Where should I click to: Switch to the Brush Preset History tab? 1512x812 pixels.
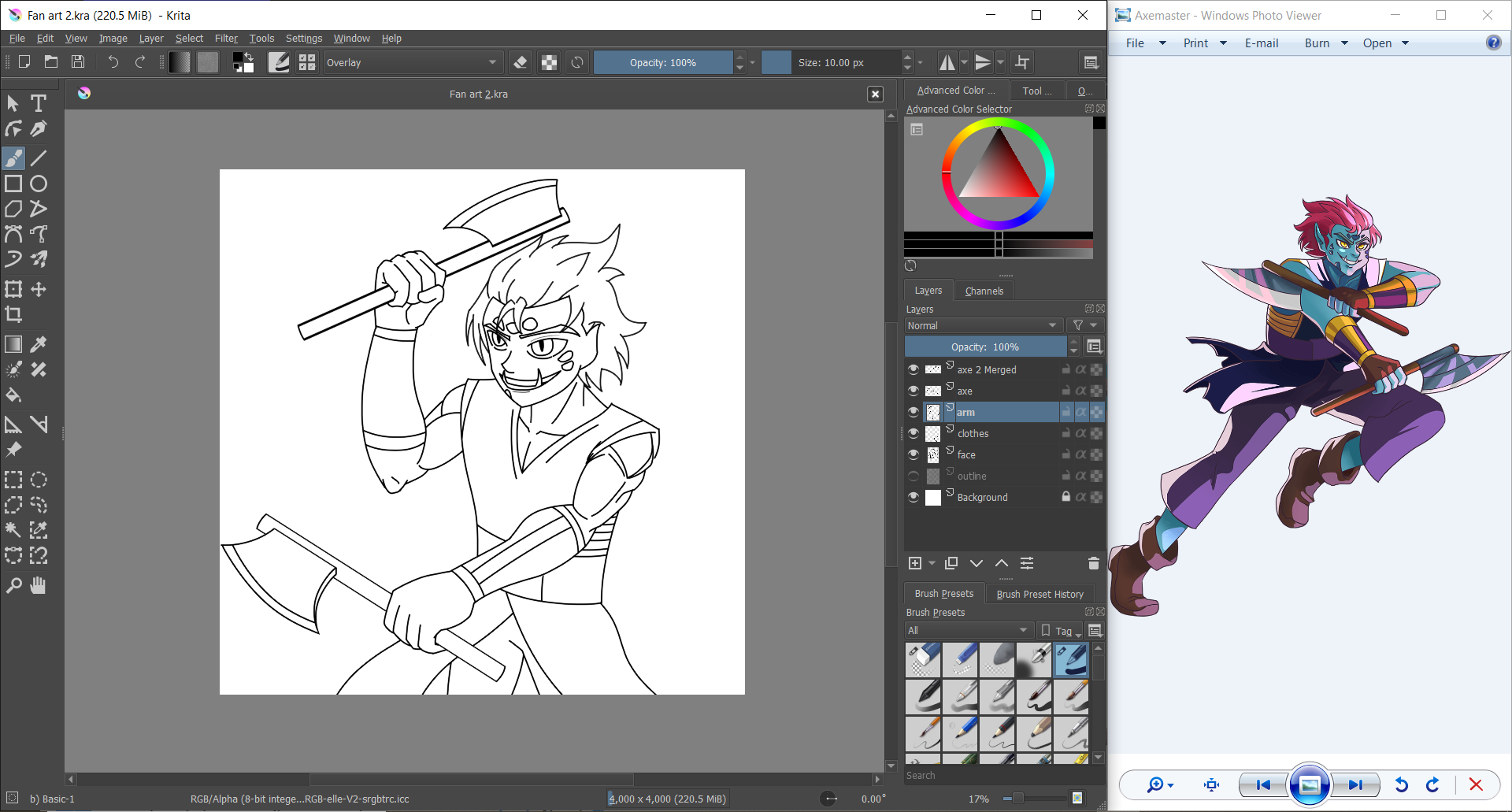point(1039,594)
